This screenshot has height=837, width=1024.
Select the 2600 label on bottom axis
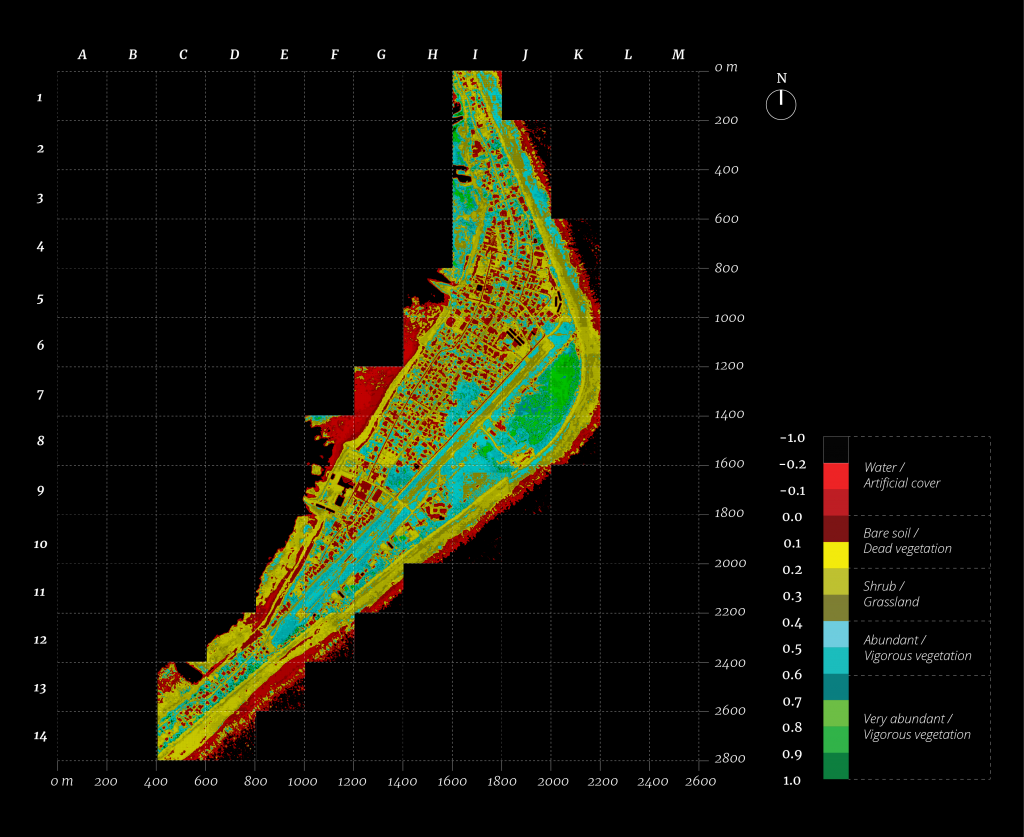[x=699, y=781]
